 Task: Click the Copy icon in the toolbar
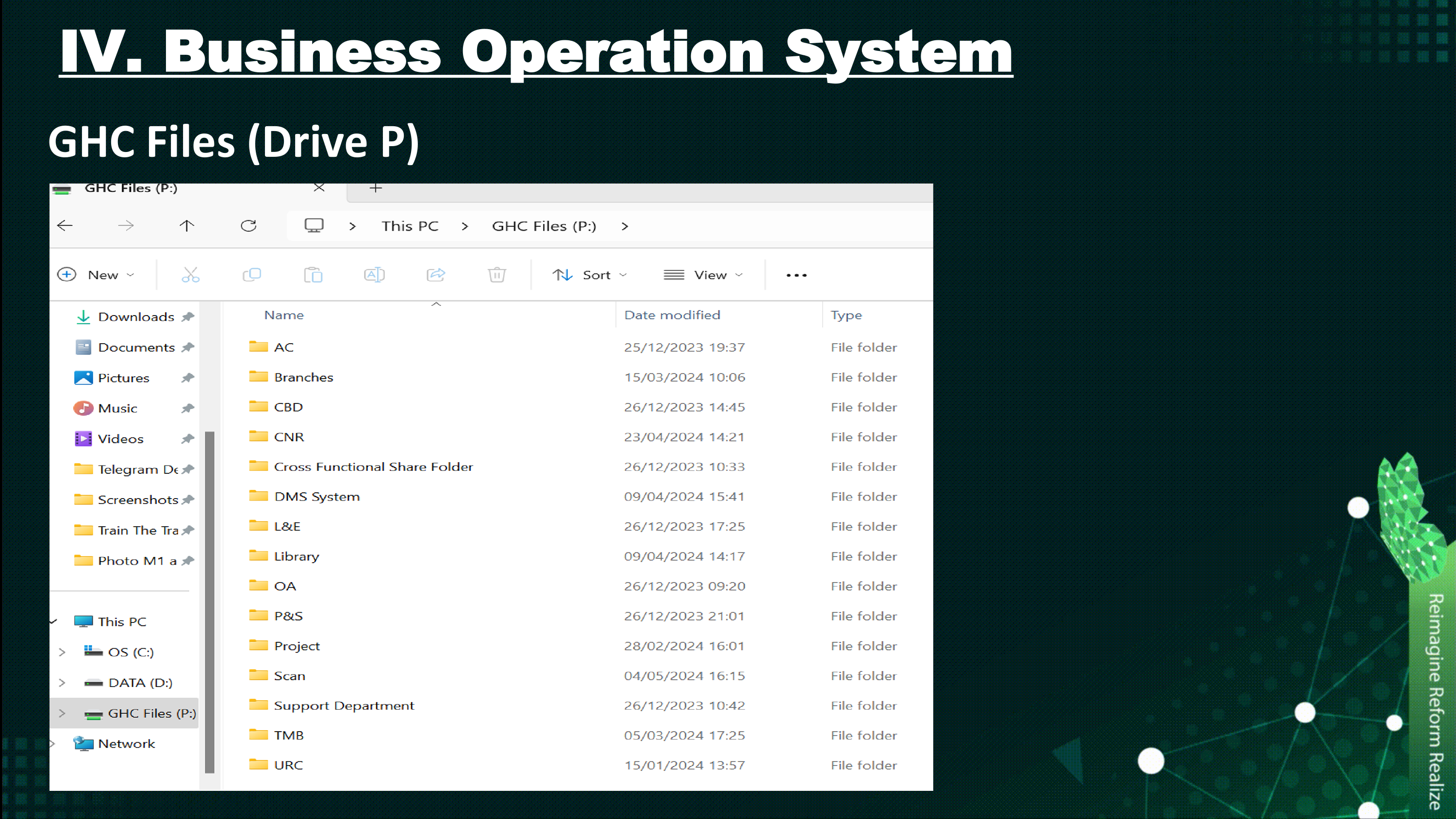click(x=251, y=275)
